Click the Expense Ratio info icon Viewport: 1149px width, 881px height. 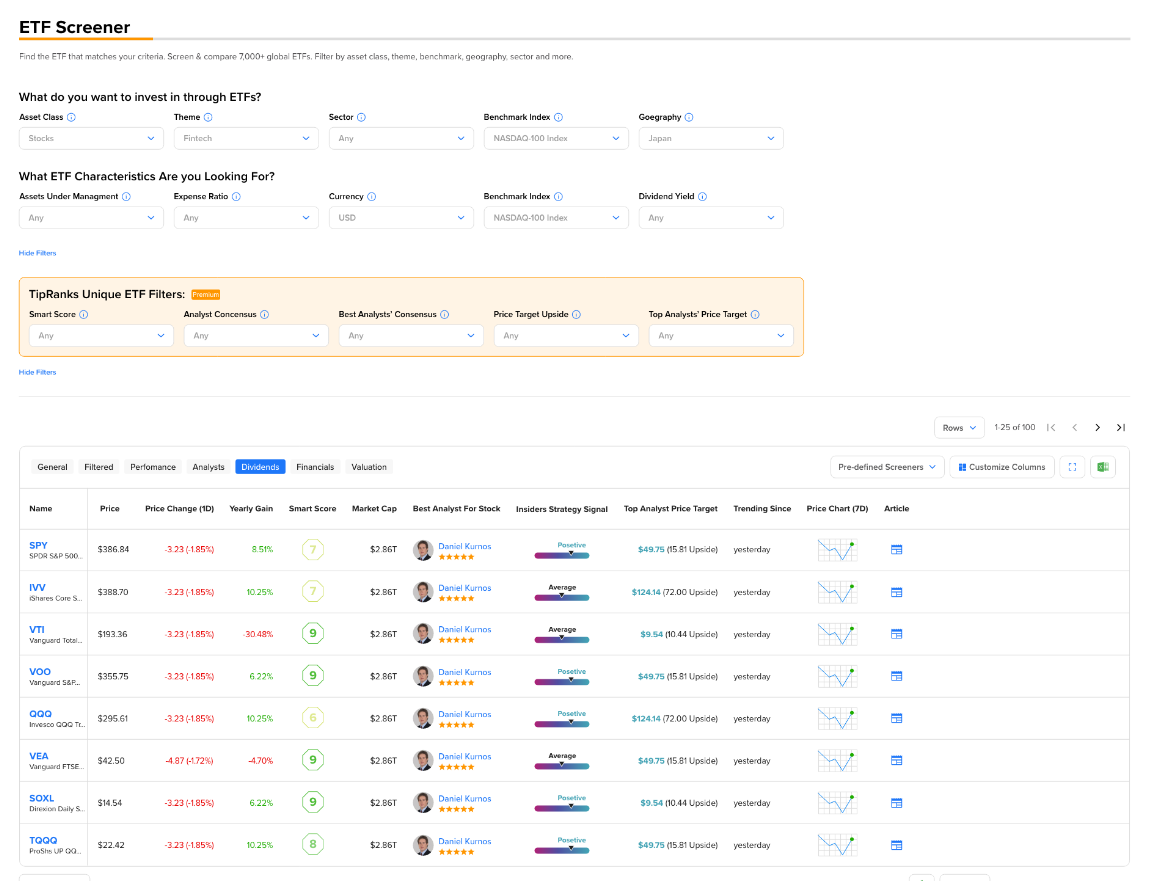[236, 196]
